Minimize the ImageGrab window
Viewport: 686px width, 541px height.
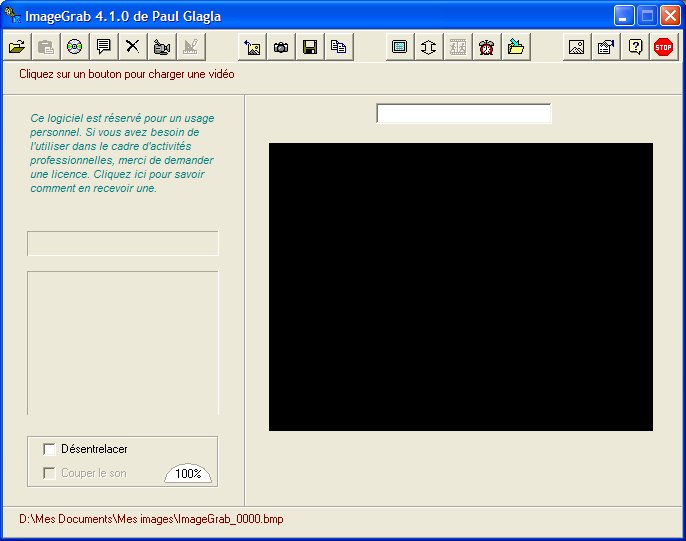[x=624, y=16]
